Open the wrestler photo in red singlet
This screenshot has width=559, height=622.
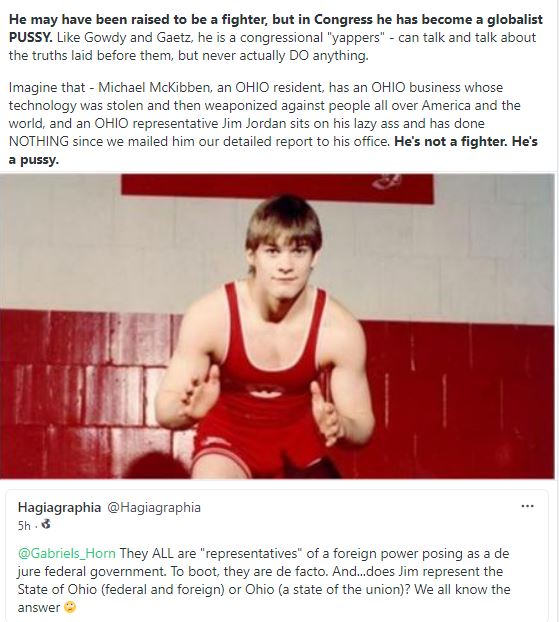pyautogui.click(x=277, y=326)
